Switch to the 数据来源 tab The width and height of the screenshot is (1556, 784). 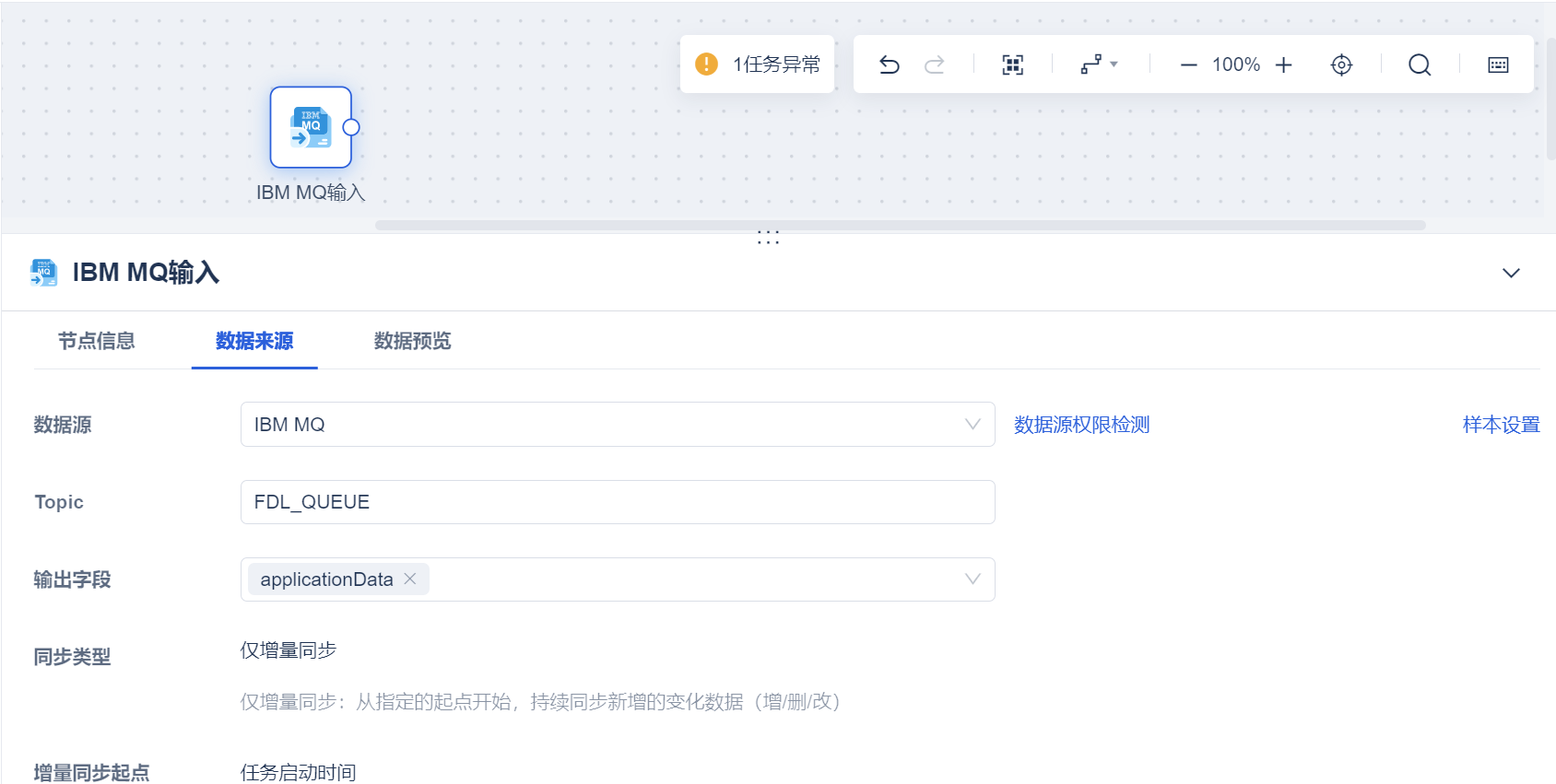254,341
